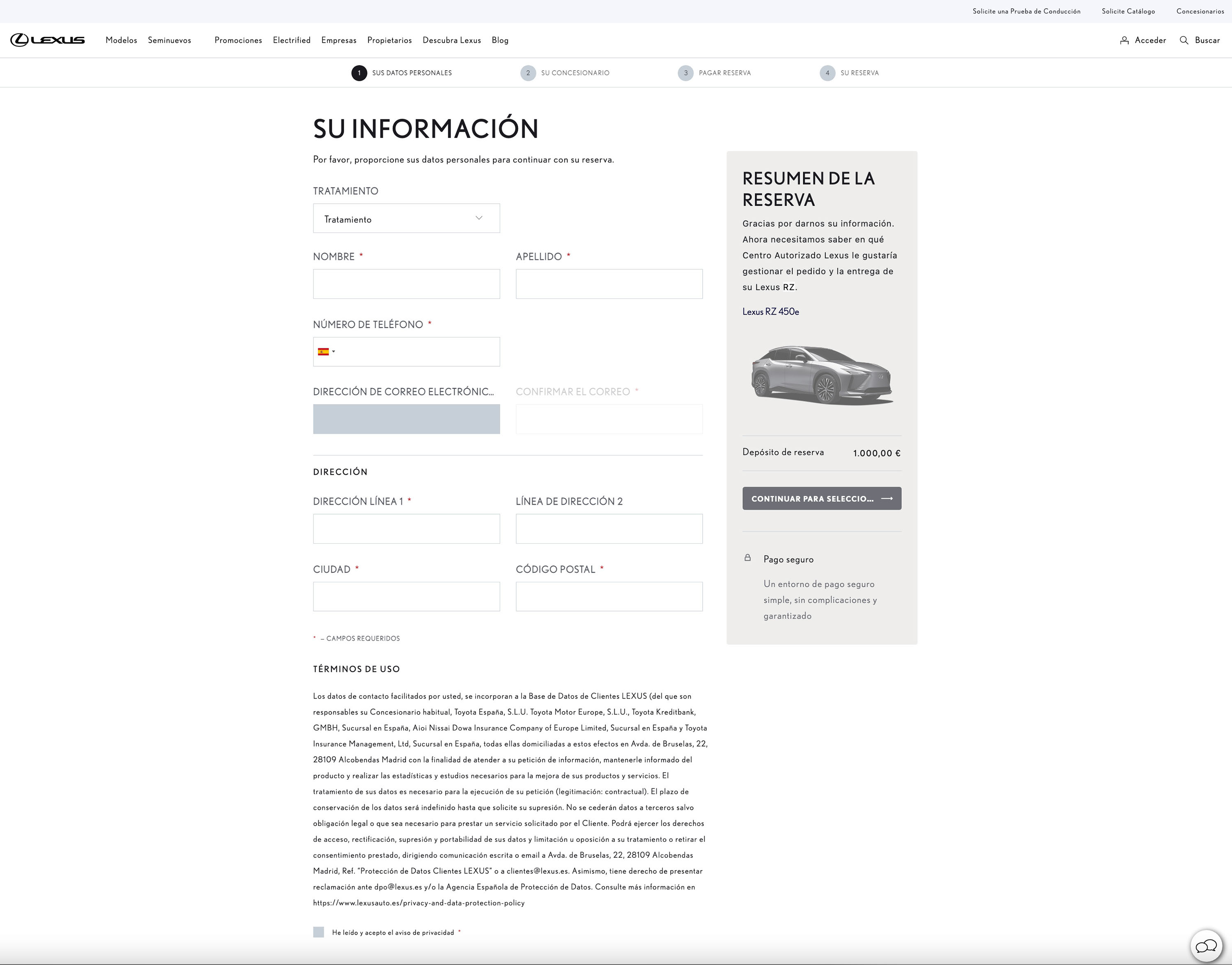Viewport: 1232px width, 965px height.
Task: Click the Concesionarios link
Action: click(1200, 11)
